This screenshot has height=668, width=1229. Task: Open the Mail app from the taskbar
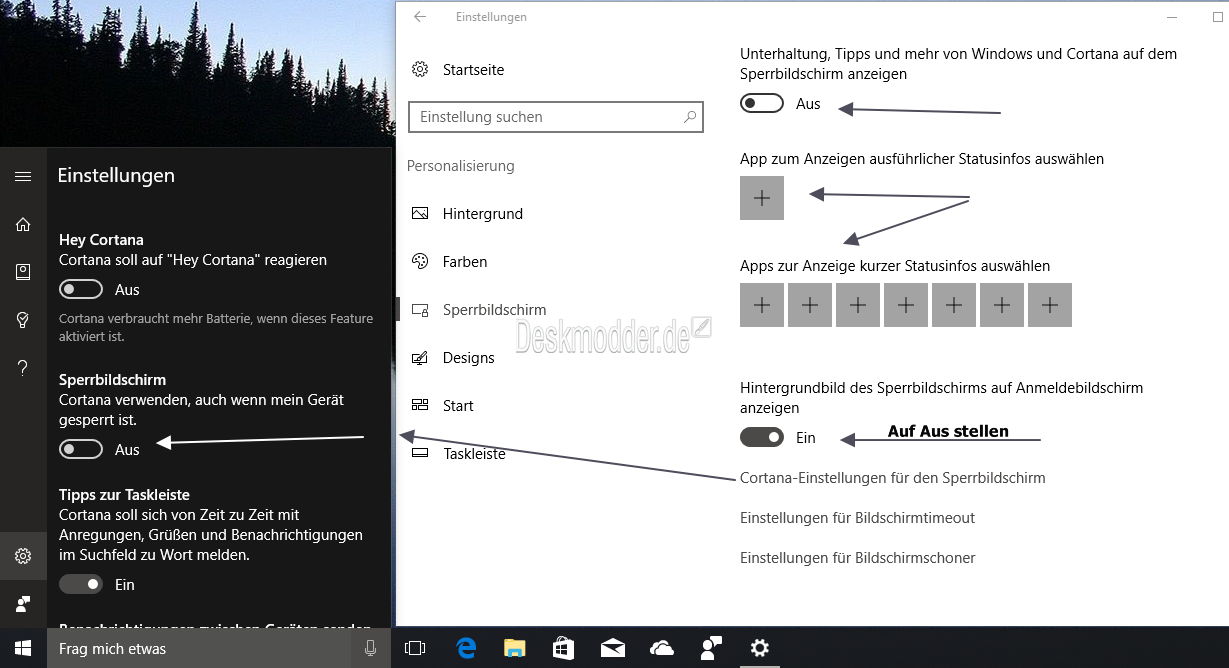point(613,648)
